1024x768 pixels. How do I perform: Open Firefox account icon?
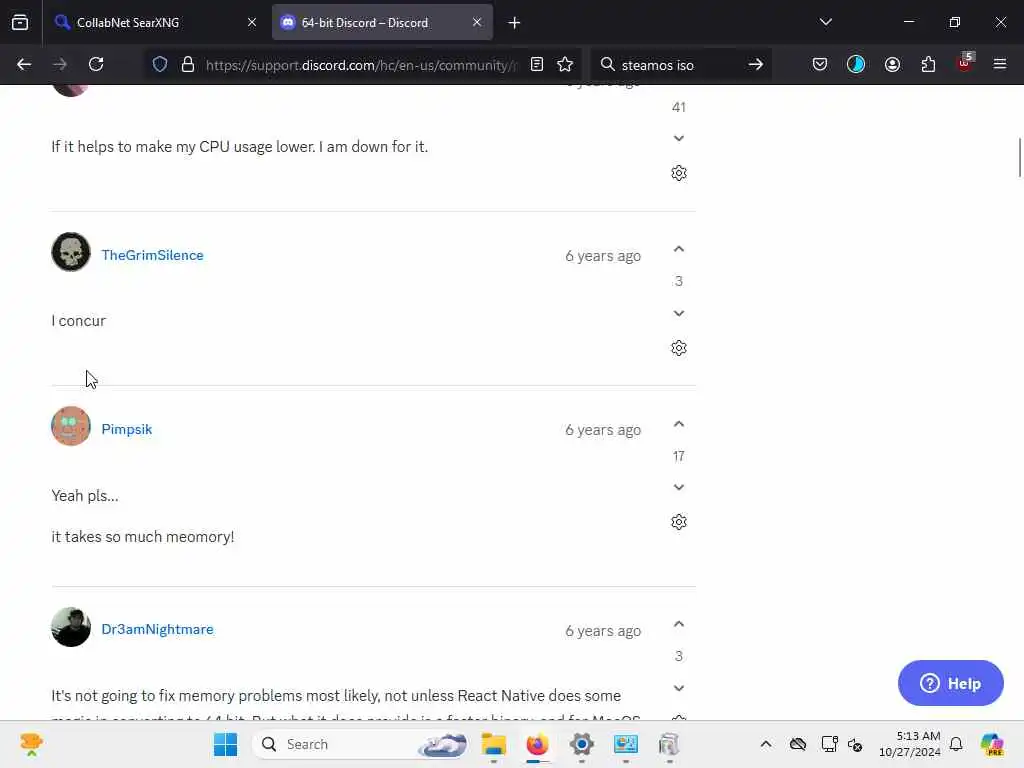click(892, 64)
